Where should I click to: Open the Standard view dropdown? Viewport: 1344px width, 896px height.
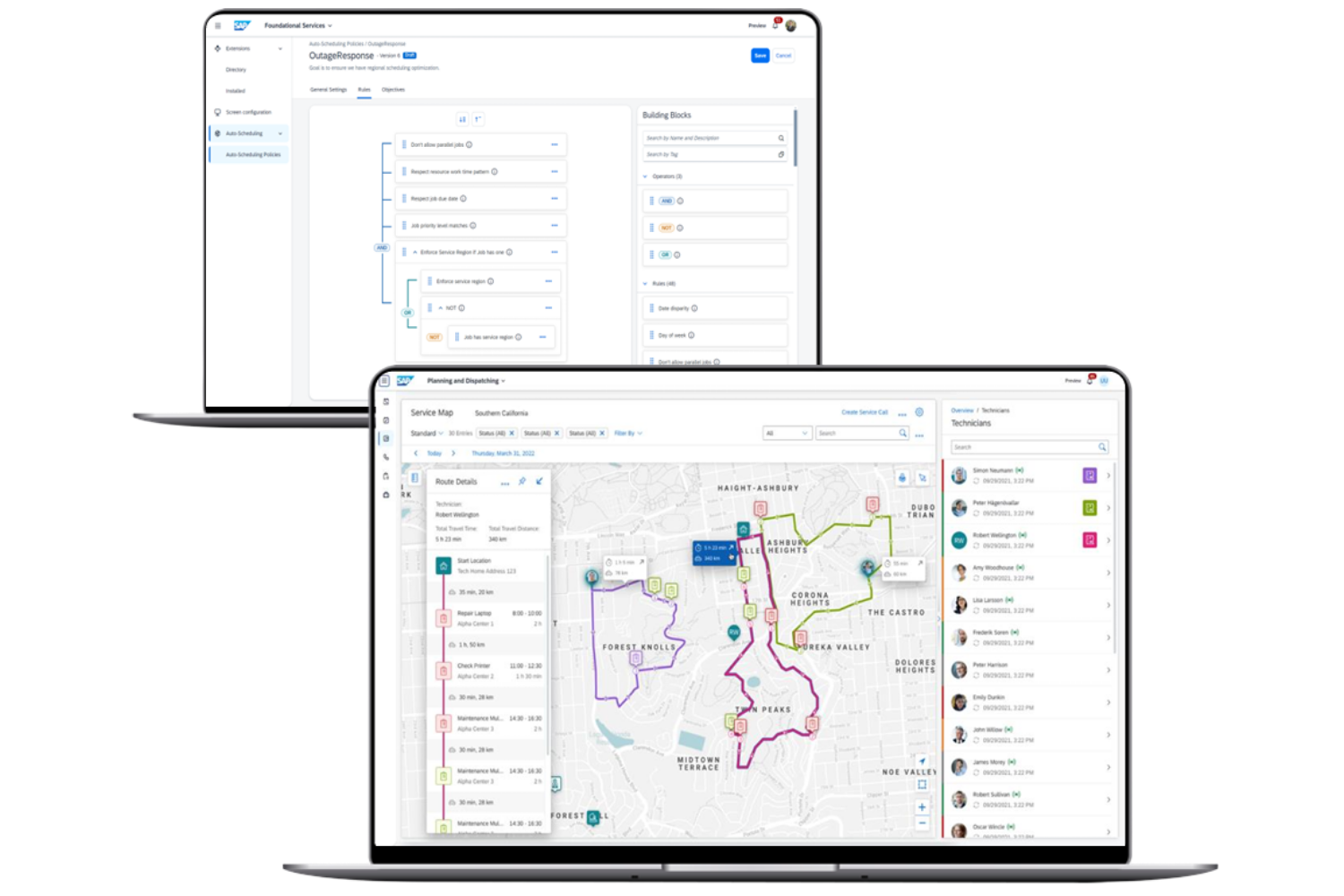point(427,433)
